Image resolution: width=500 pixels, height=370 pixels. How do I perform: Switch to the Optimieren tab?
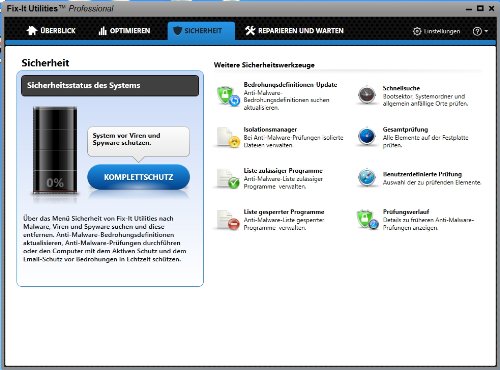click(x=124, y=31)
